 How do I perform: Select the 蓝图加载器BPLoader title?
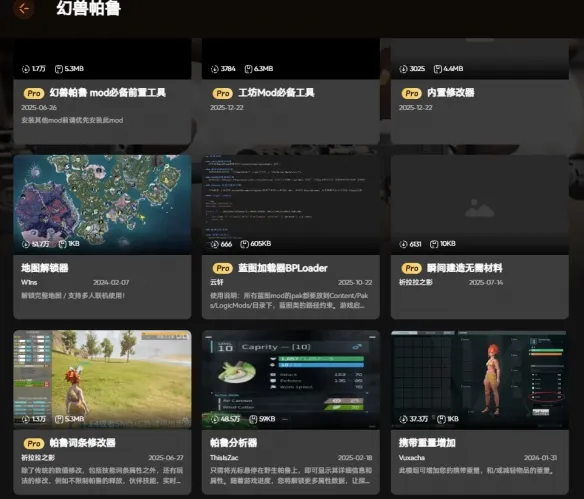(283, 268)
